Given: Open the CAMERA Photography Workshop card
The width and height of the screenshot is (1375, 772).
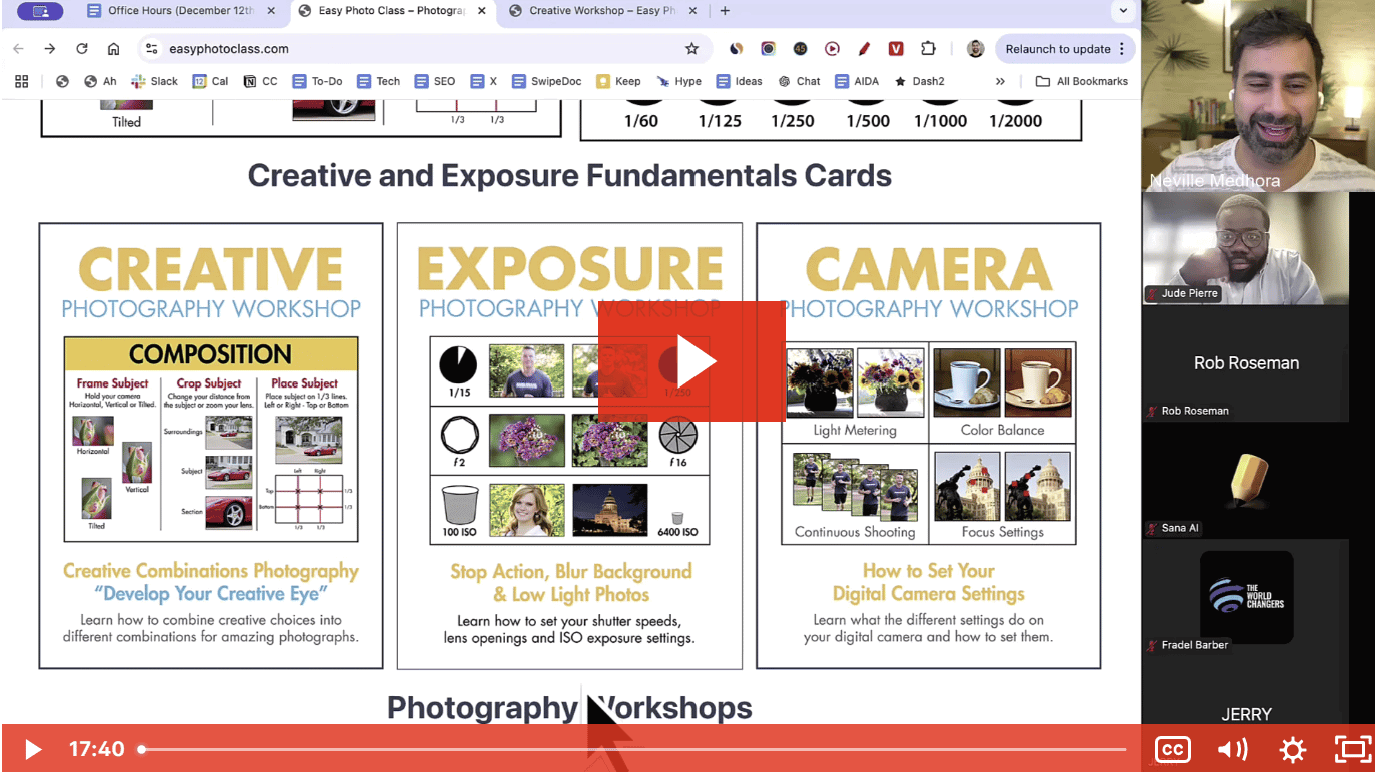Looking at the screenshot, I should coord(929,446).
